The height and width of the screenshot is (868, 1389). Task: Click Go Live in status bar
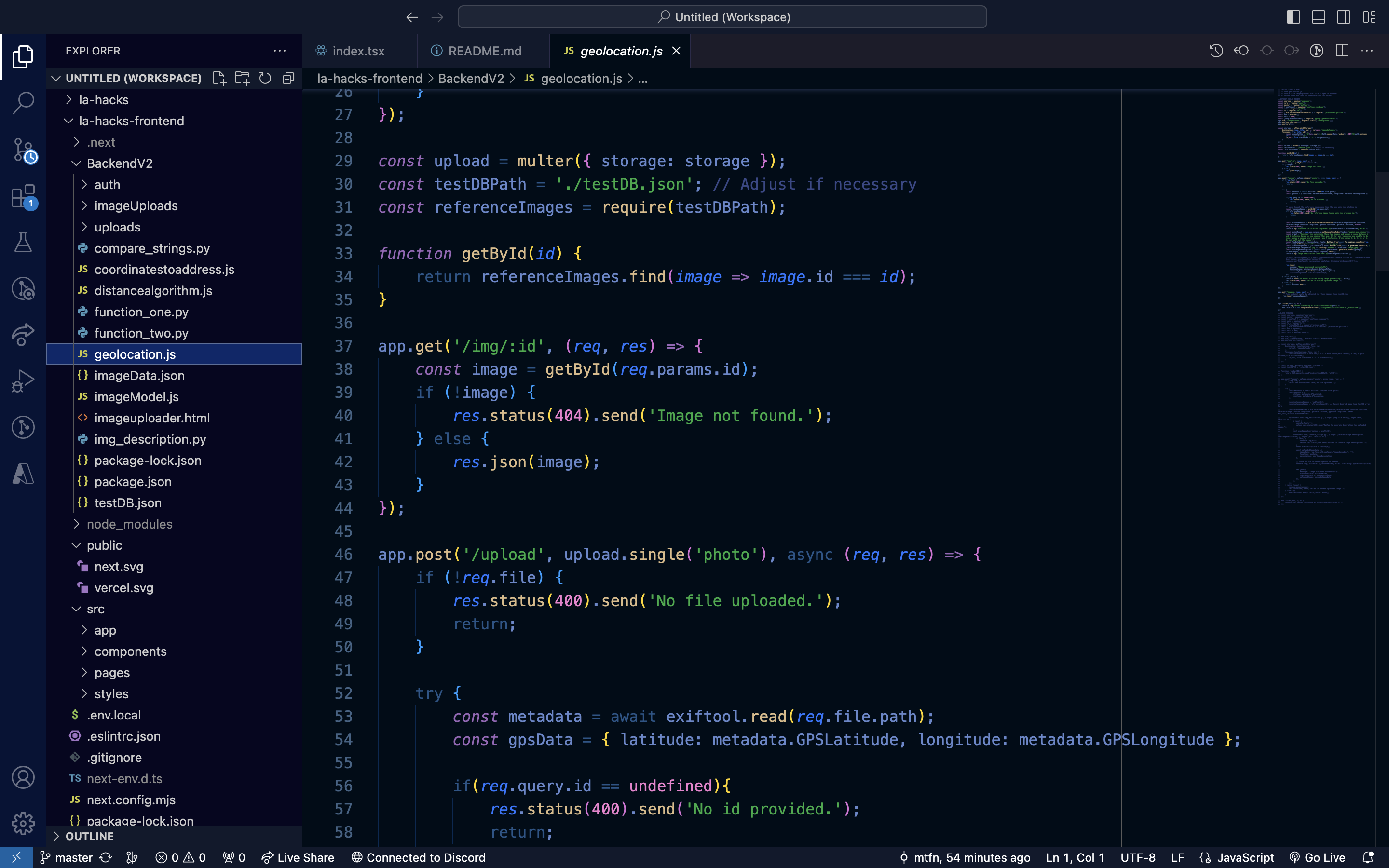click(x=1317, y=858)
